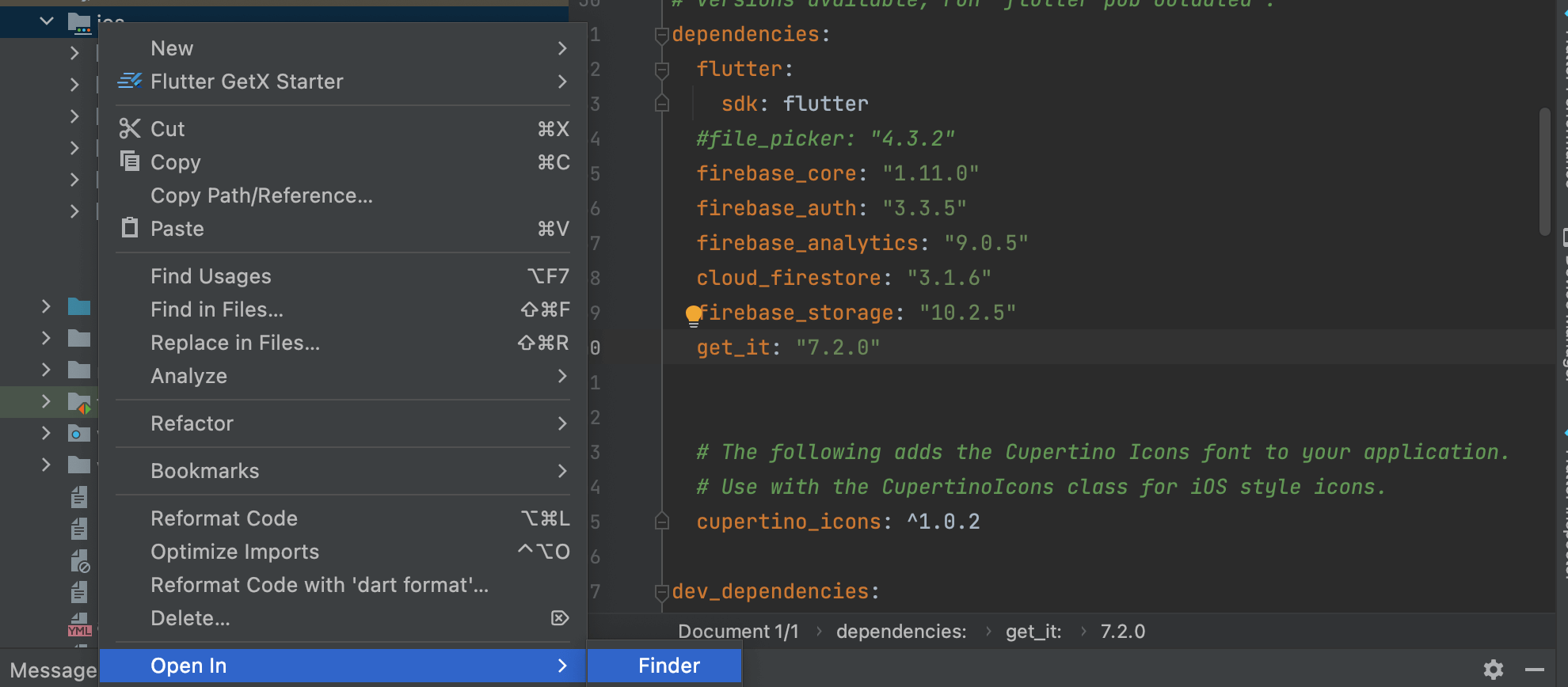Click the firebase_auth dependency line
The height and width of the screenshot is (687, 1568).
click(831, 208)
